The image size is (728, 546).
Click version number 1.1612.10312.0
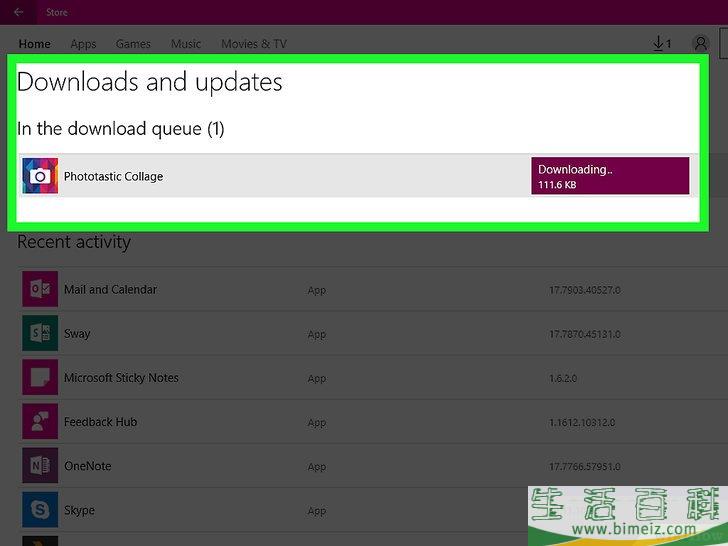pyautogui.click(x=582, y=422)
